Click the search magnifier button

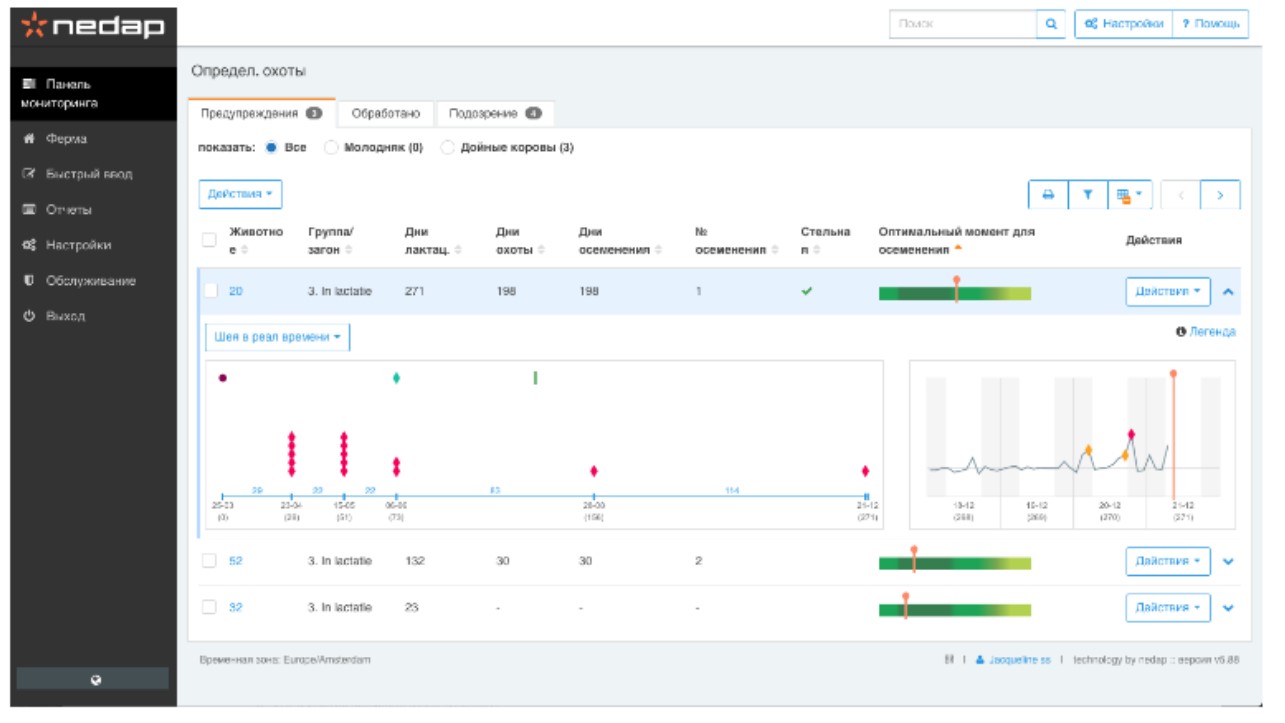[1050, 24]
